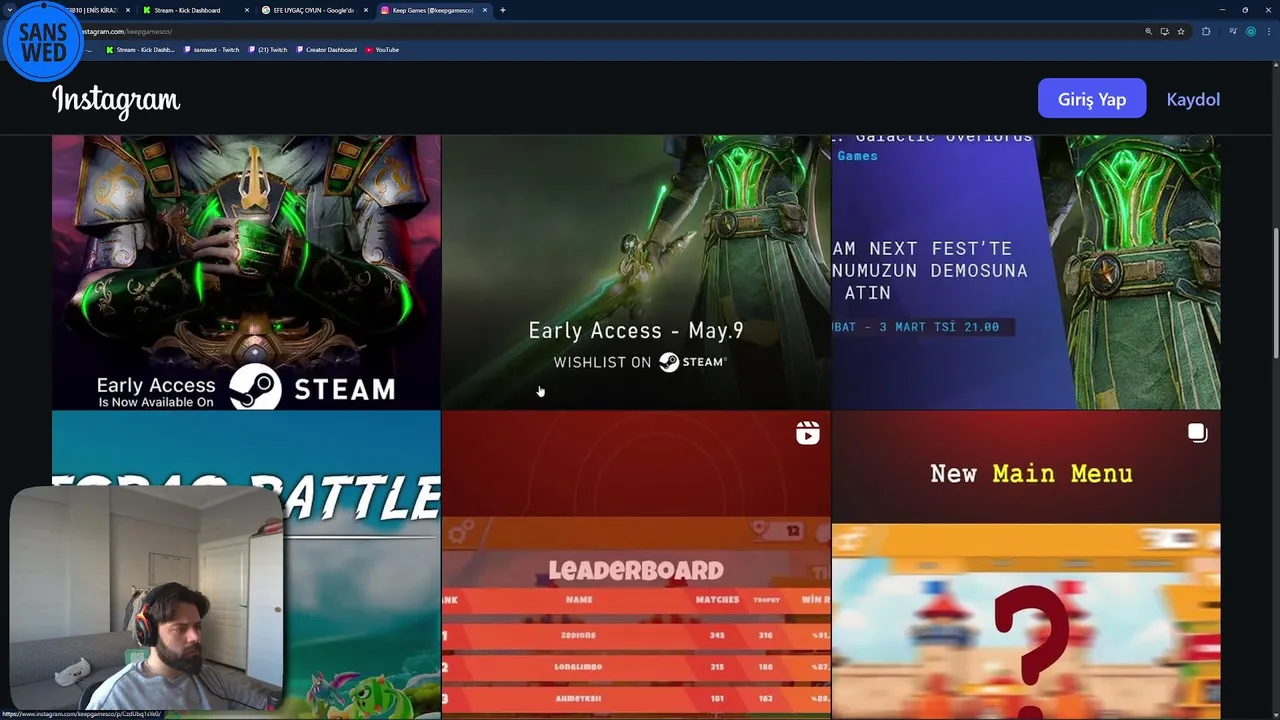Click the zoom magnifier icon in address bar
This screenshot has width=1280, height=720.
coord(1148,31)
